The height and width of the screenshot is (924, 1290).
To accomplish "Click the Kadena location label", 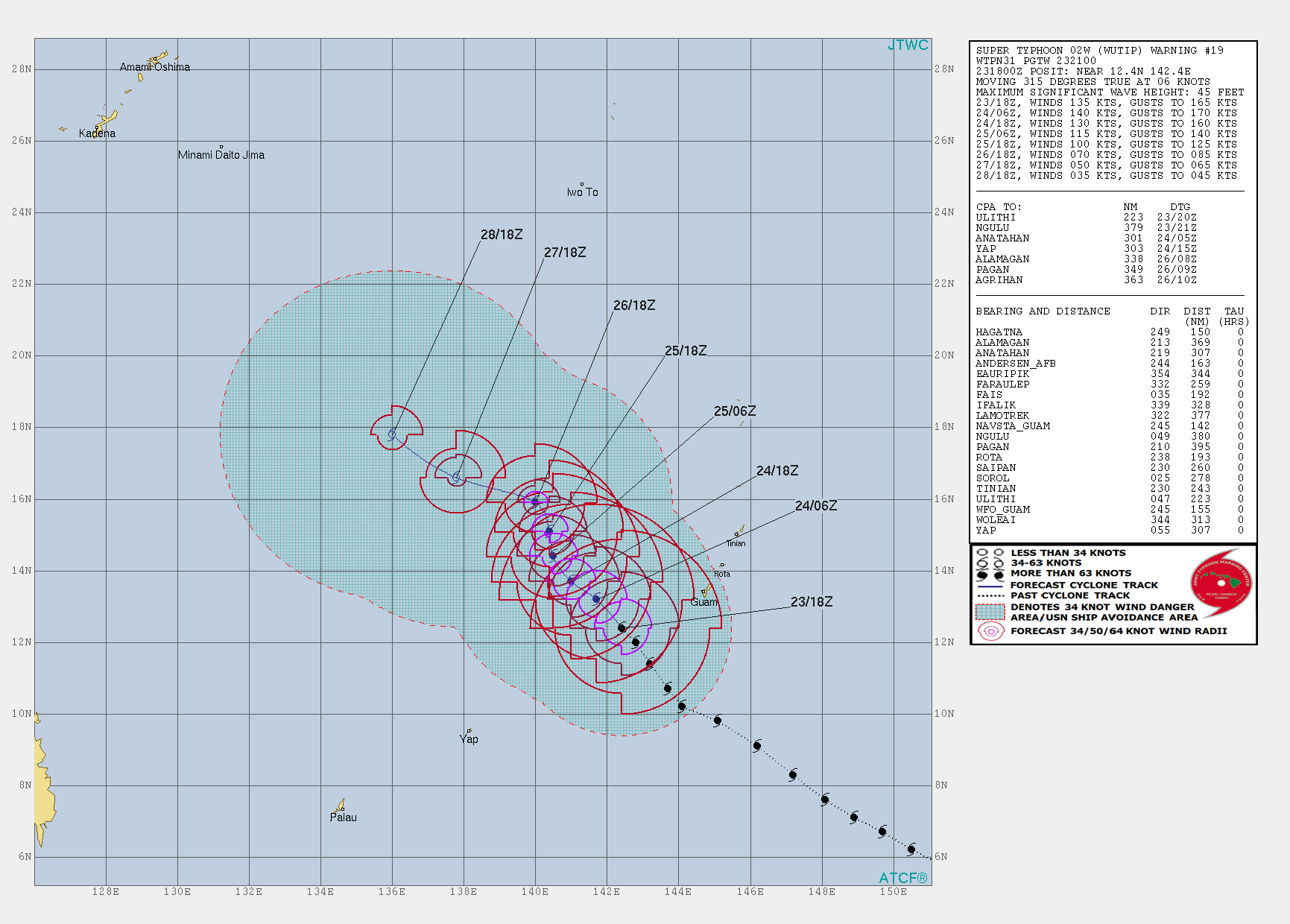I will 97,133.
